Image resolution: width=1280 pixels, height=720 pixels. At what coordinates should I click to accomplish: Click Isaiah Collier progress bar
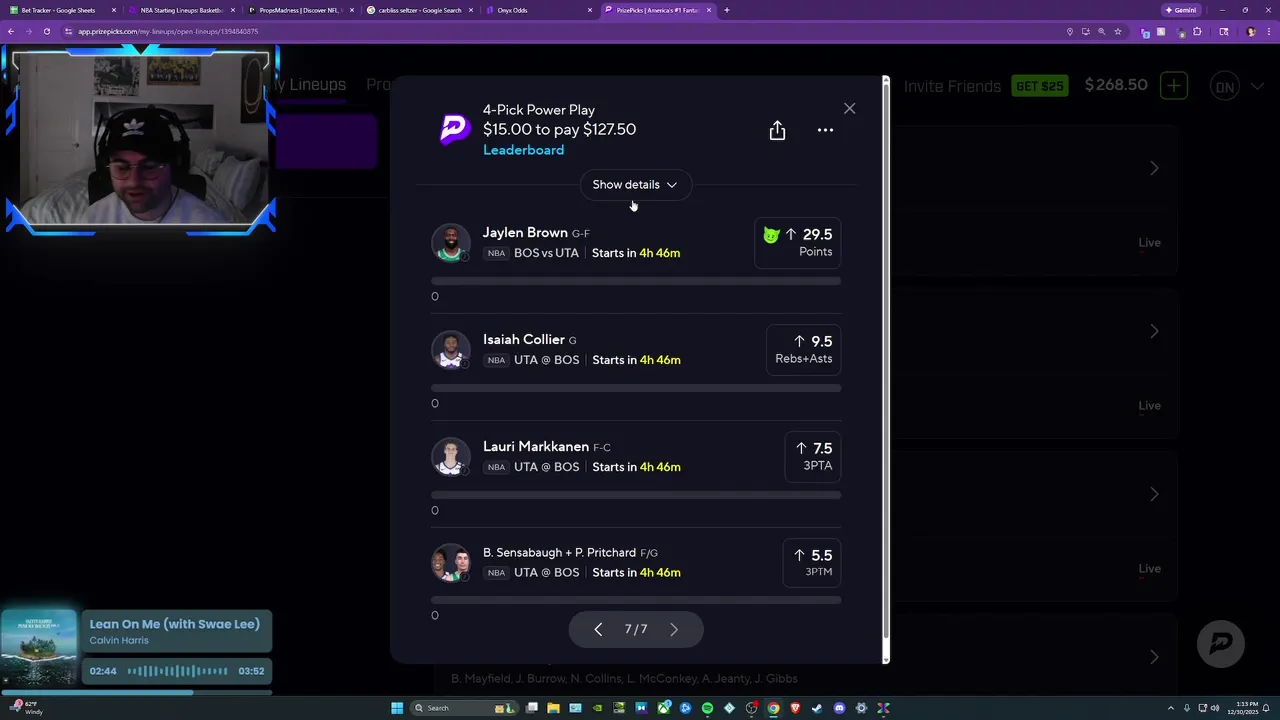[636, 388]
